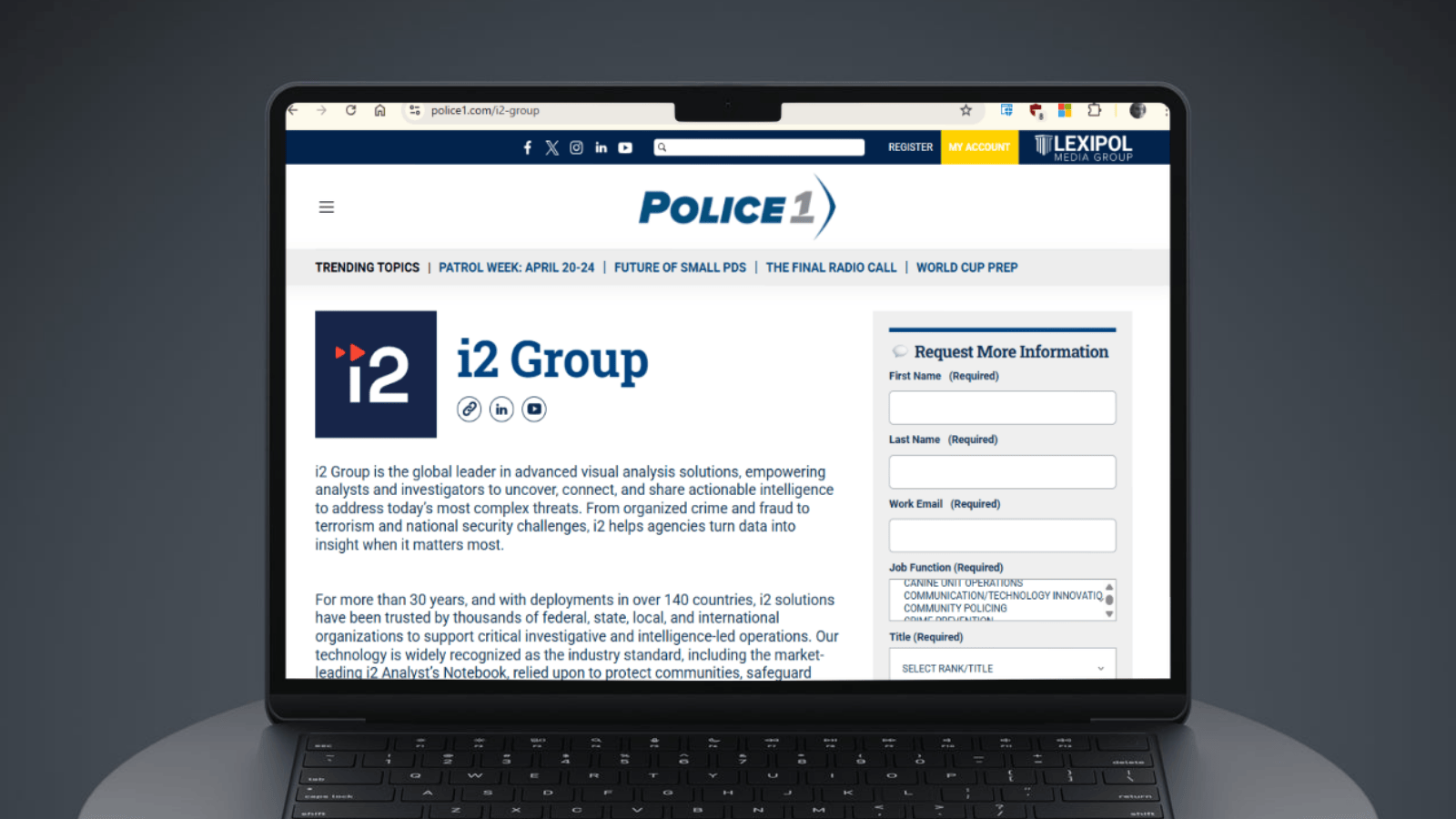Reload the page with the refresh icon
Screen dimensions: 1456x819
[x=350, y=110]
